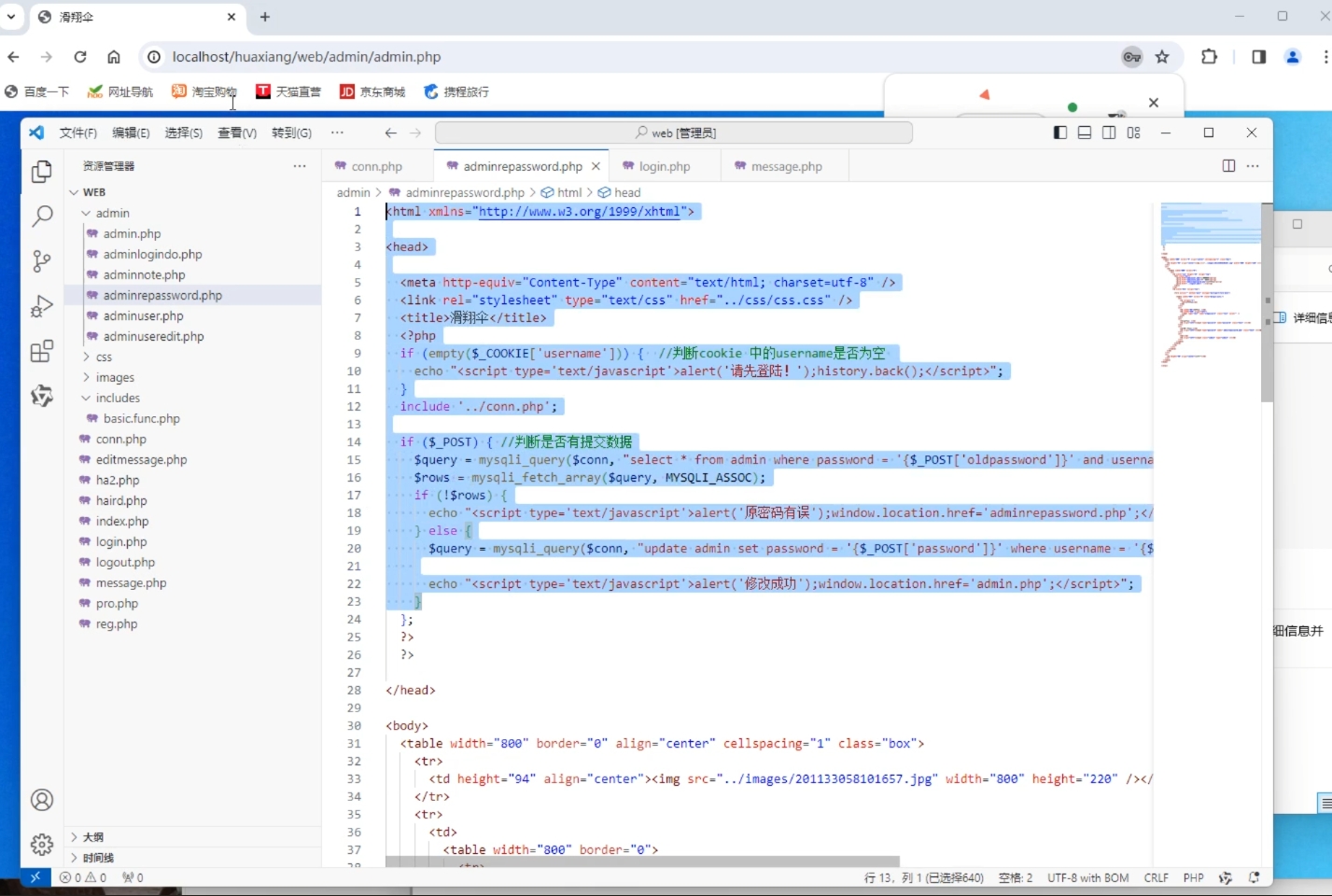Toggle primary side bar visibility
The height and width of the screenshot is (896, 1332).
1060,133
